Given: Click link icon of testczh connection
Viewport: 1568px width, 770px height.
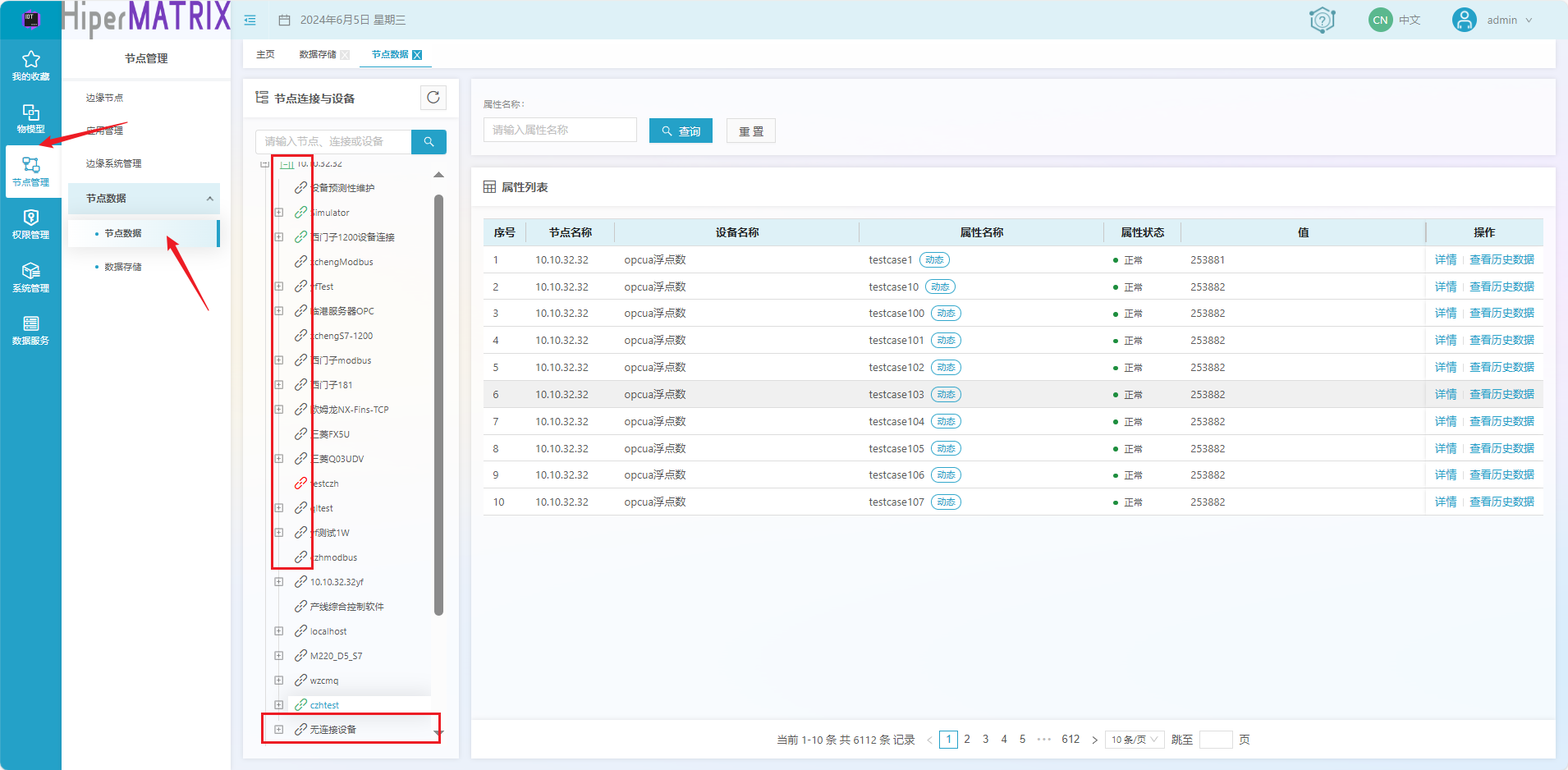Looking at the screenshot, I should (x=300, y=484).
